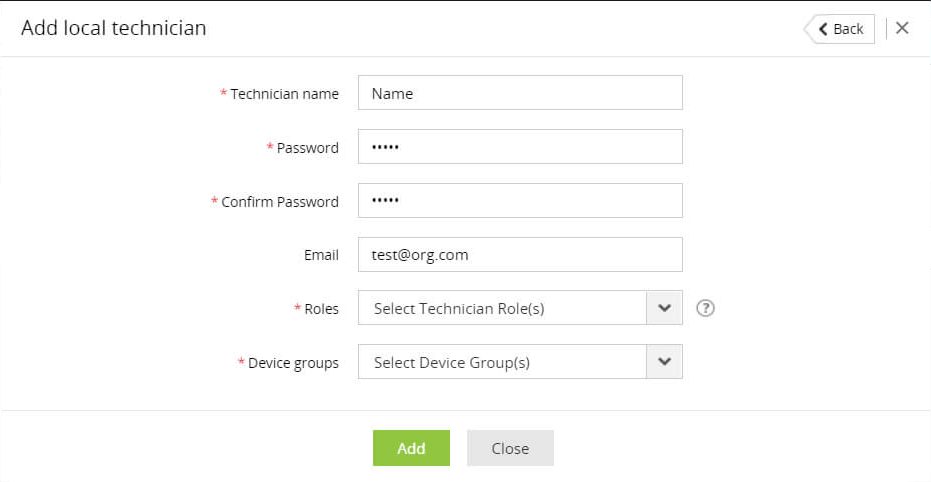The image size is (931, 482).
Task: Click the Add local technician title
Action: tap(114, 28)
